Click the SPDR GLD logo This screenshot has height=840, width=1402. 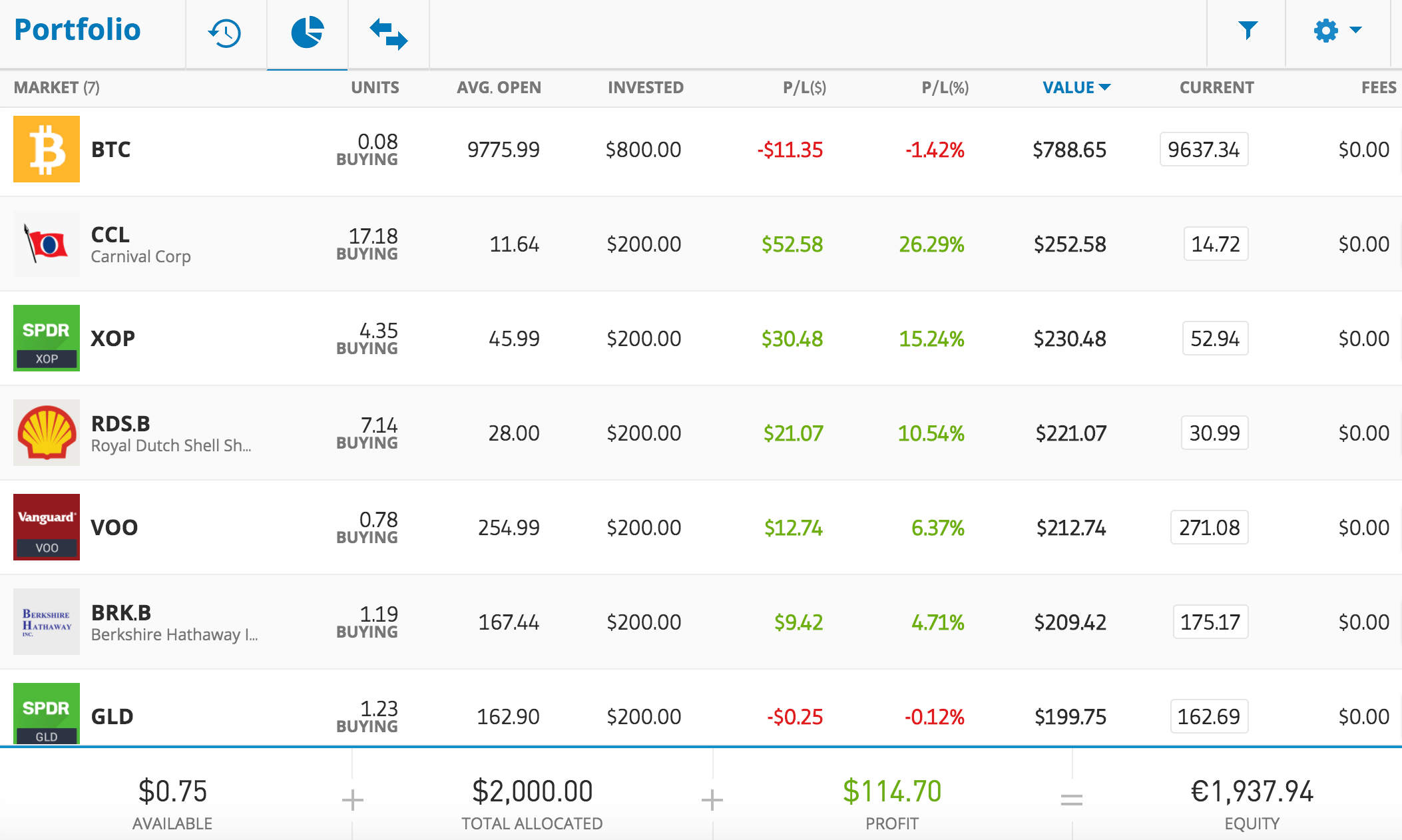pos(47,714)
